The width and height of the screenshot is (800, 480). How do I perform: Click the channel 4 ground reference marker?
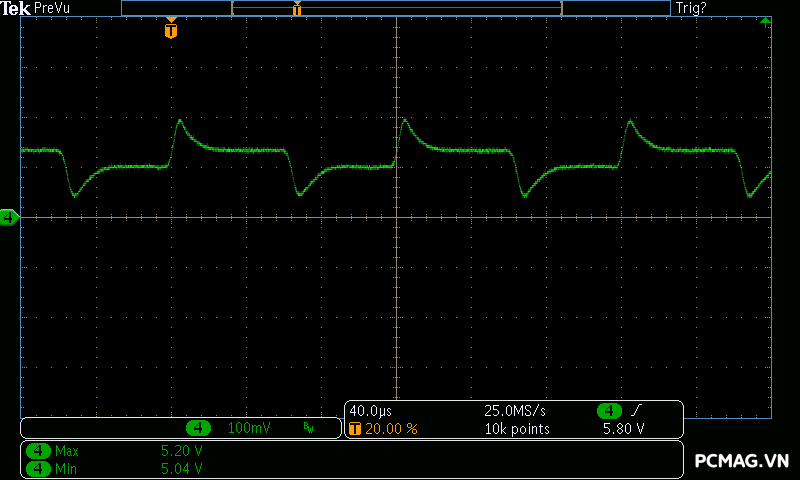pyautogui.click(x=9, y=217)
